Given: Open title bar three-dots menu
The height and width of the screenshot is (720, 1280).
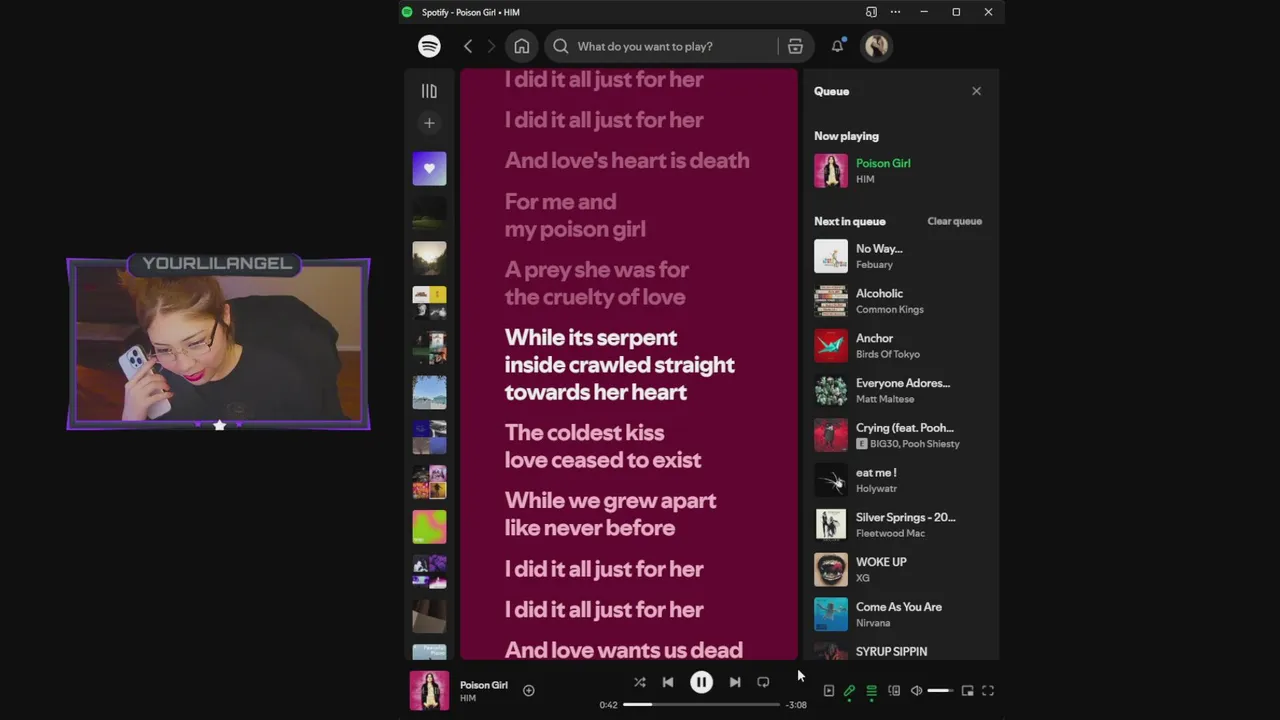Looking at the screenshot, I should tap(895, 12).
